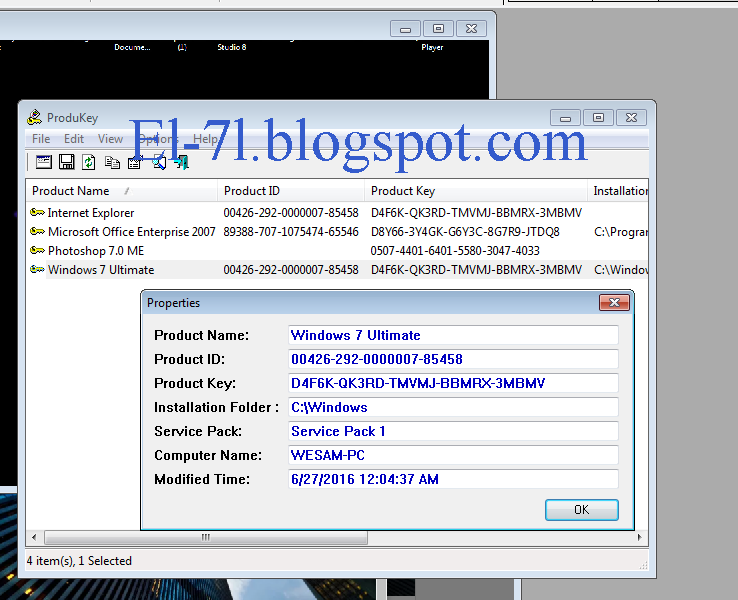Click 'Player' label in background window
Image resolution: width=738 pixels, height=600 pixels.
[x=432, y=47]
